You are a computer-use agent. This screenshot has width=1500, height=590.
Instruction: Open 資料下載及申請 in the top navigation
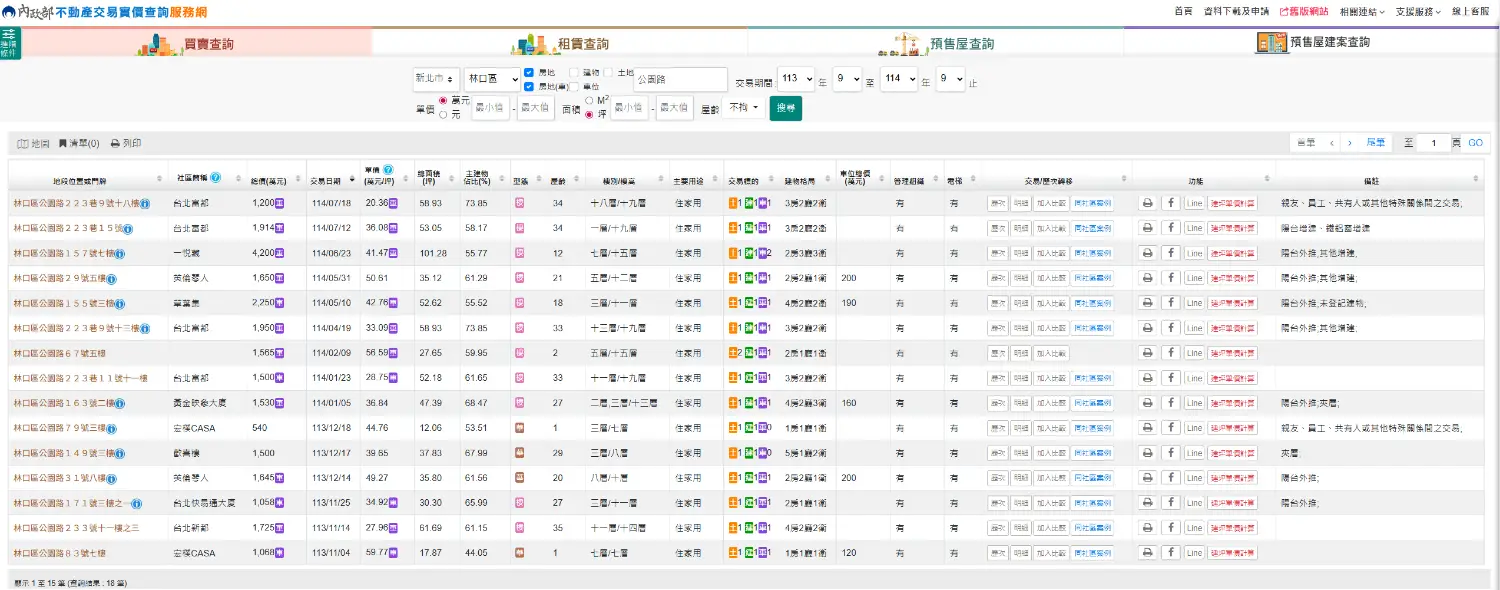(x=1236, y=12)
